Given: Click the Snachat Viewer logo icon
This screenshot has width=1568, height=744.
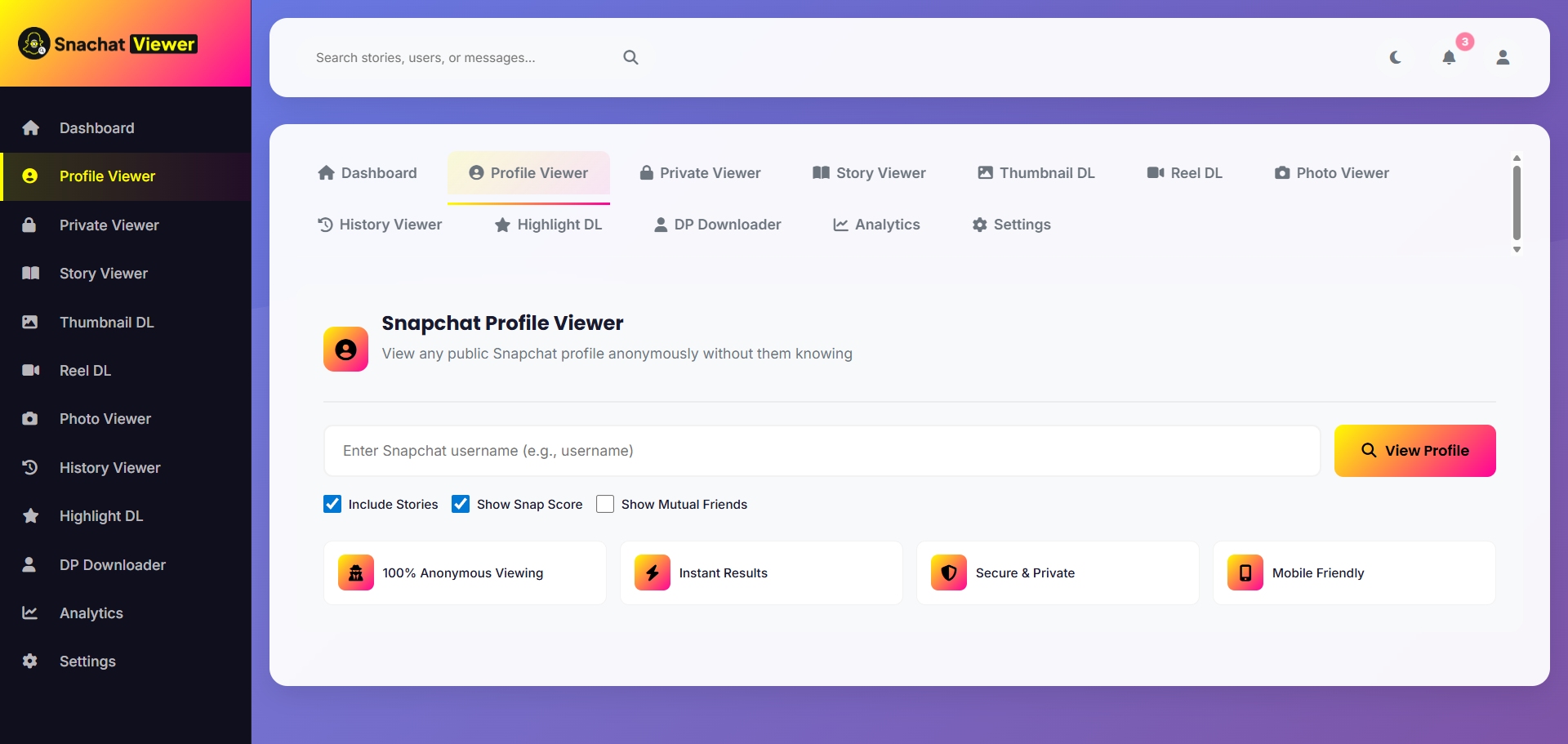Looking at the screenshot, I should [x=33, y=42].
